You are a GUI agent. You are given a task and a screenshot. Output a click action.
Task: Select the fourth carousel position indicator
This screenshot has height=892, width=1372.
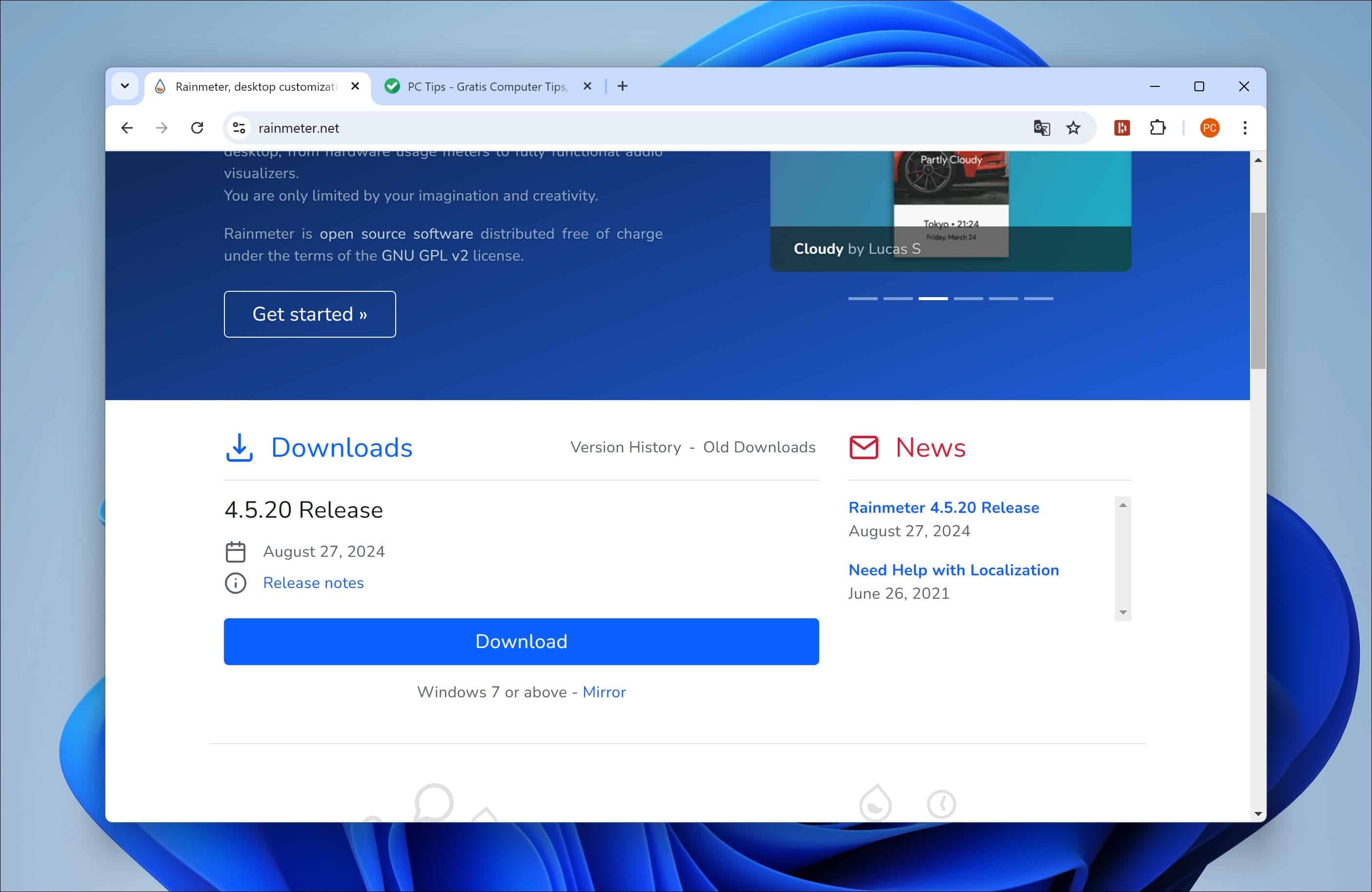[x=969, y=298]
